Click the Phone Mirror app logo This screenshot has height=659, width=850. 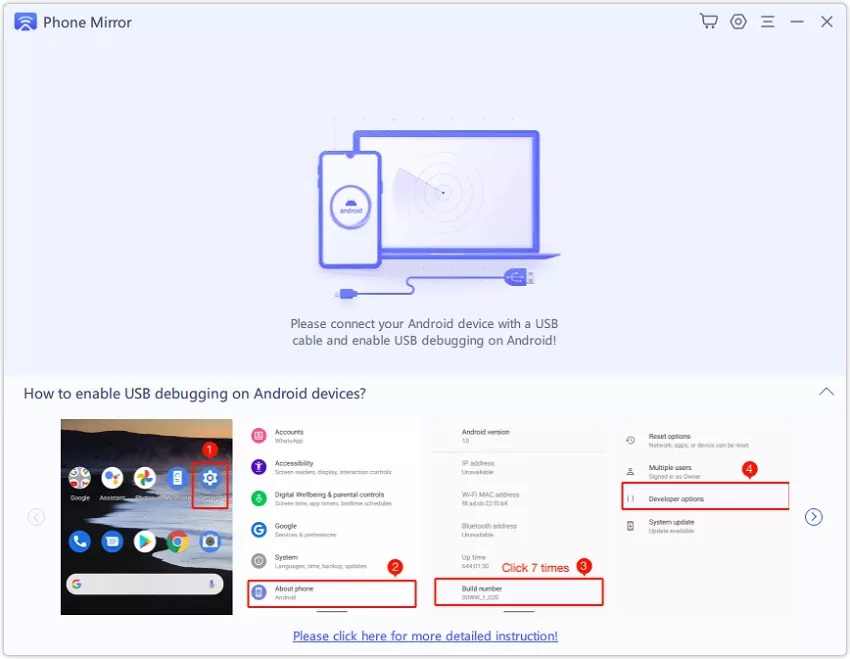click(x=25, y=22)
